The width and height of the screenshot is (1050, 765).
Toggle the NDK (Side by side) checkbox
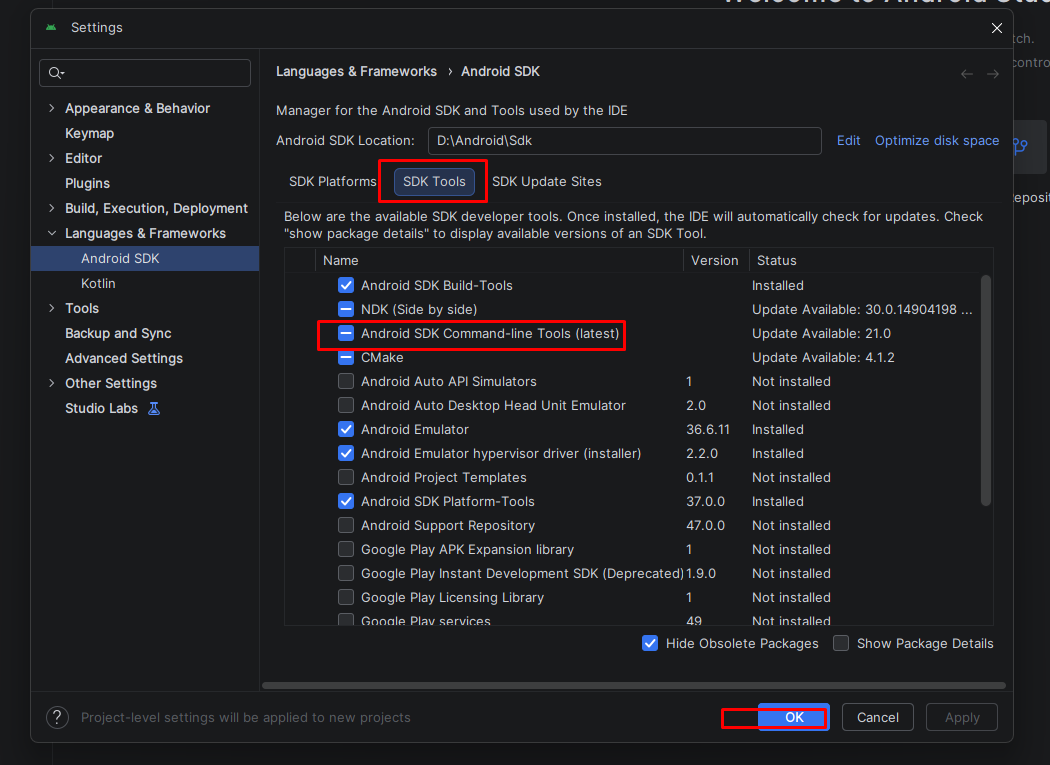346,309
